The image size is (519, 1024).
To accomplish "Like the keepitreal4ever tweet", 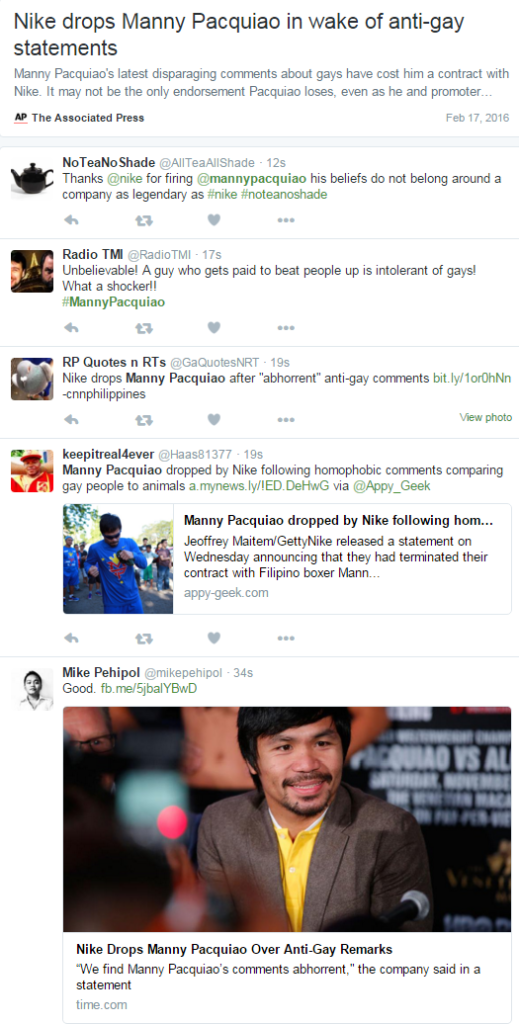I will click(x=213, y=638).
